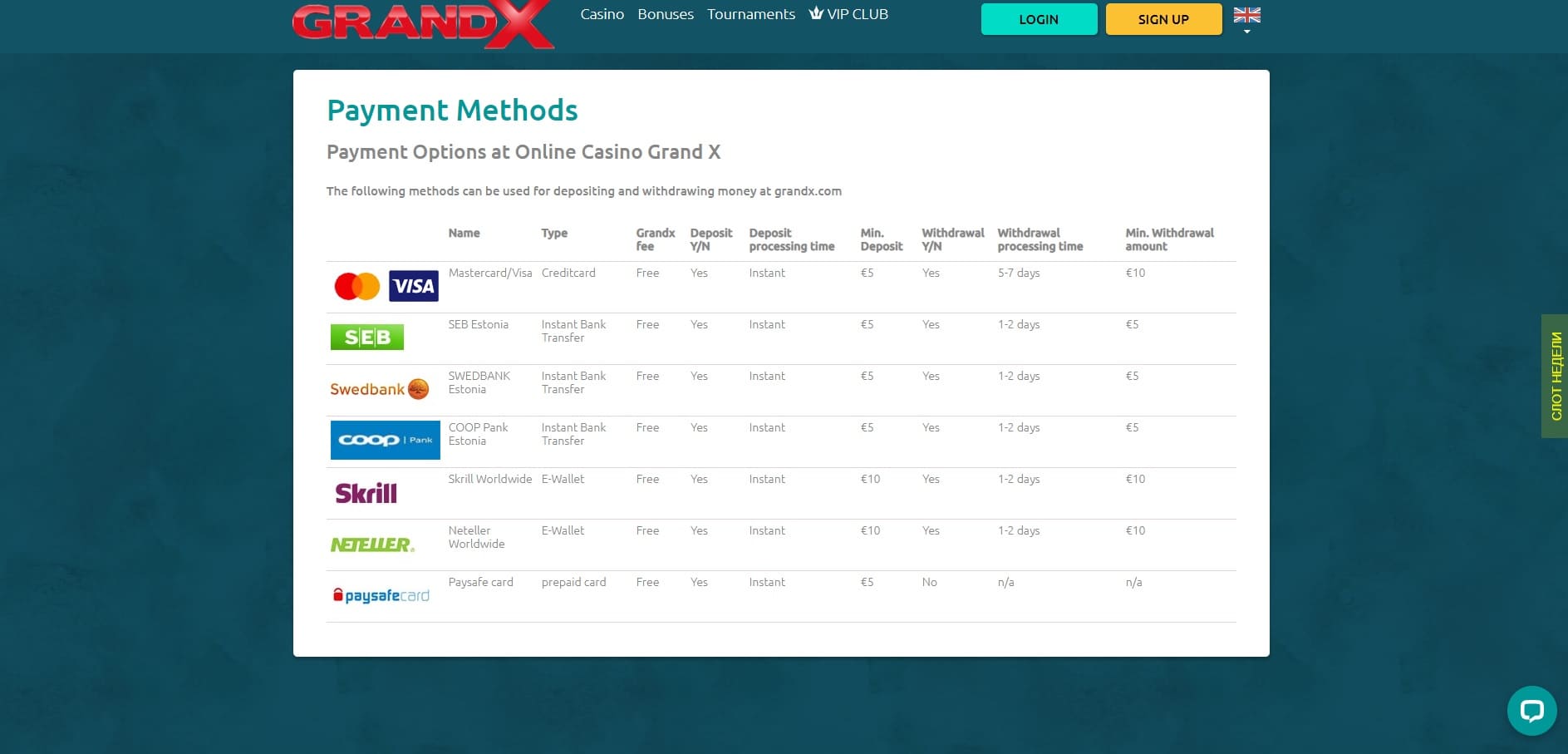Click the LOGIN button
Screen dimensions: 1568x754
pyautogui.click(x=1039, y=19)
